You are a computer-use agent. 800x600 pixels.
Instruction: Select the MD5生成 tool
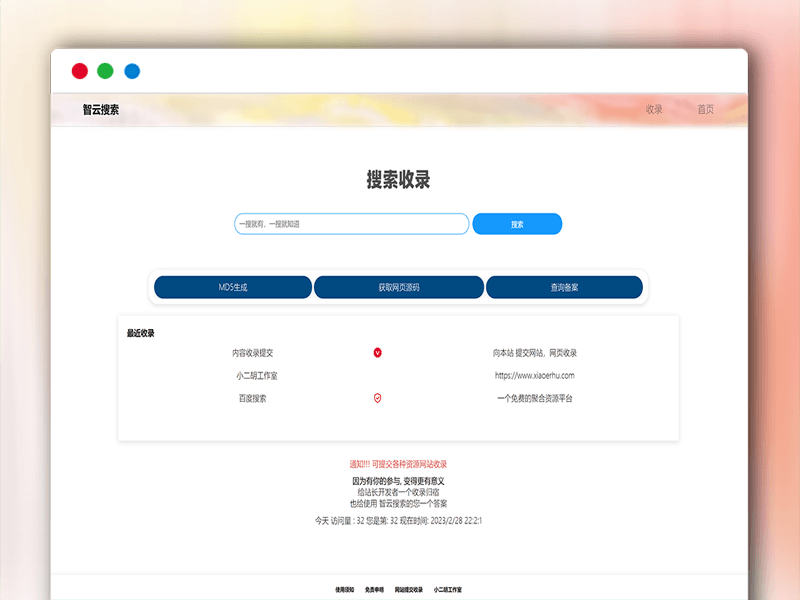[232, 287]
